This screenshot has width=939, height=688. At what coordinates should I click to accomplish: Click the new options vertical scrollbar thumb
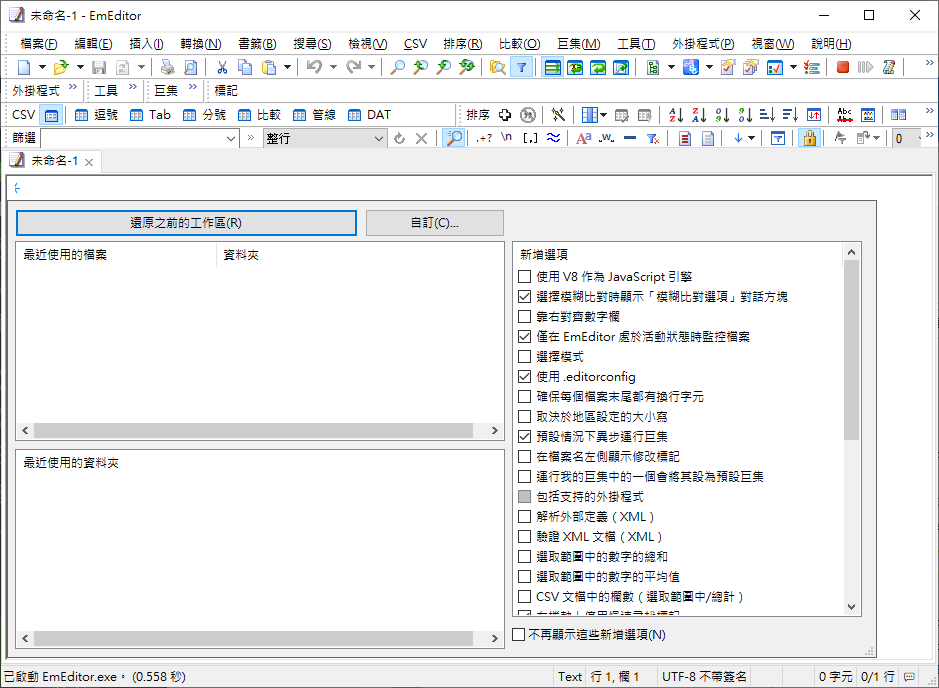(x=852, y=350)
